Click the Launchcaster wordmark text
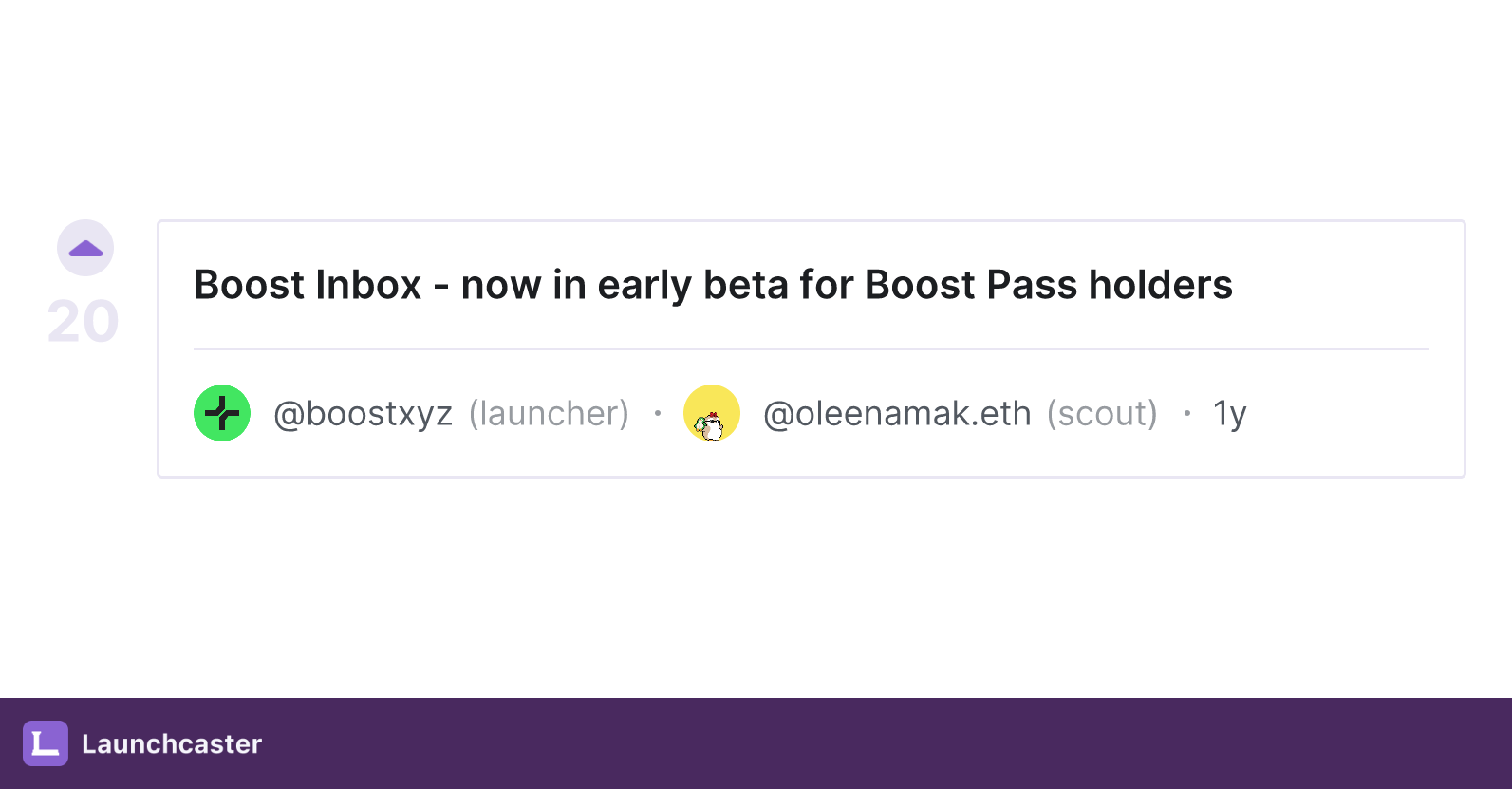The height and width of the screenshot is (789, 1512). point(171,743)
